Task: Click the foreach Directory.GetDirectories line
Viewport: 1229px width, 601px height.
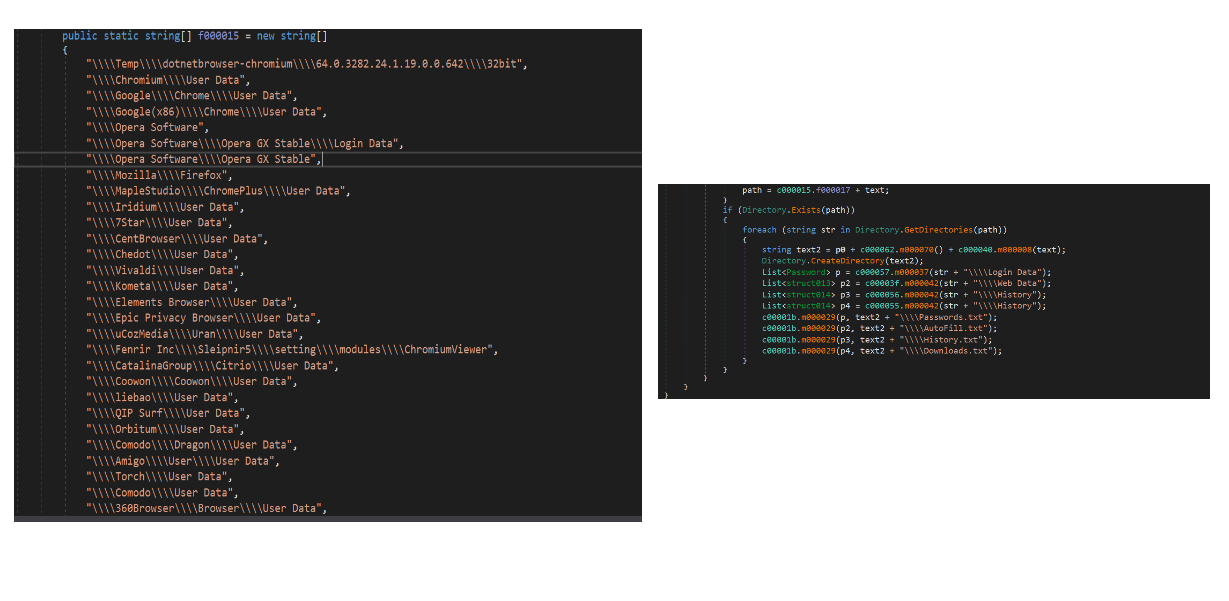Action: pos(874,230)
